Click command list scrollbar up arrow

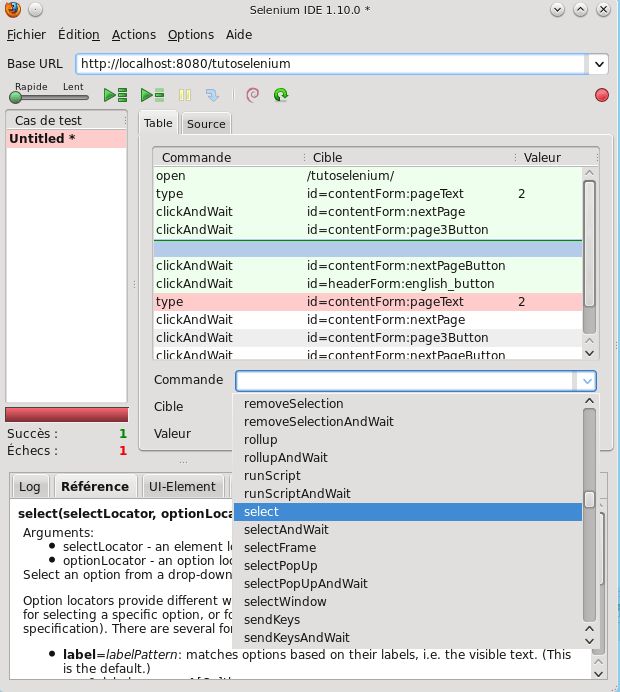click(589, 401)
